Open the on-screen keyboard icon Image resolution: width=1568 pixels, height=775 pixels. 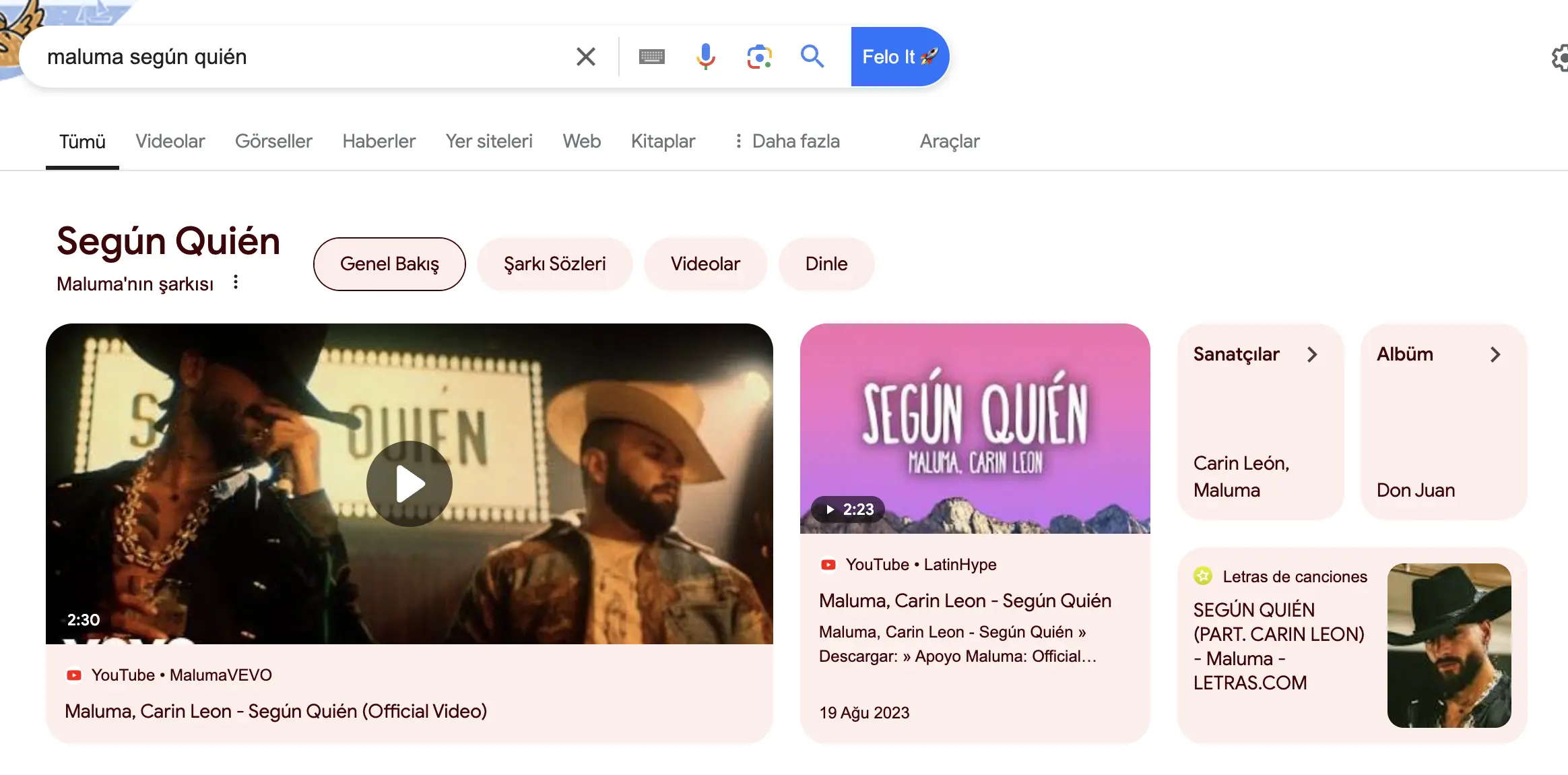pos(651,57)
